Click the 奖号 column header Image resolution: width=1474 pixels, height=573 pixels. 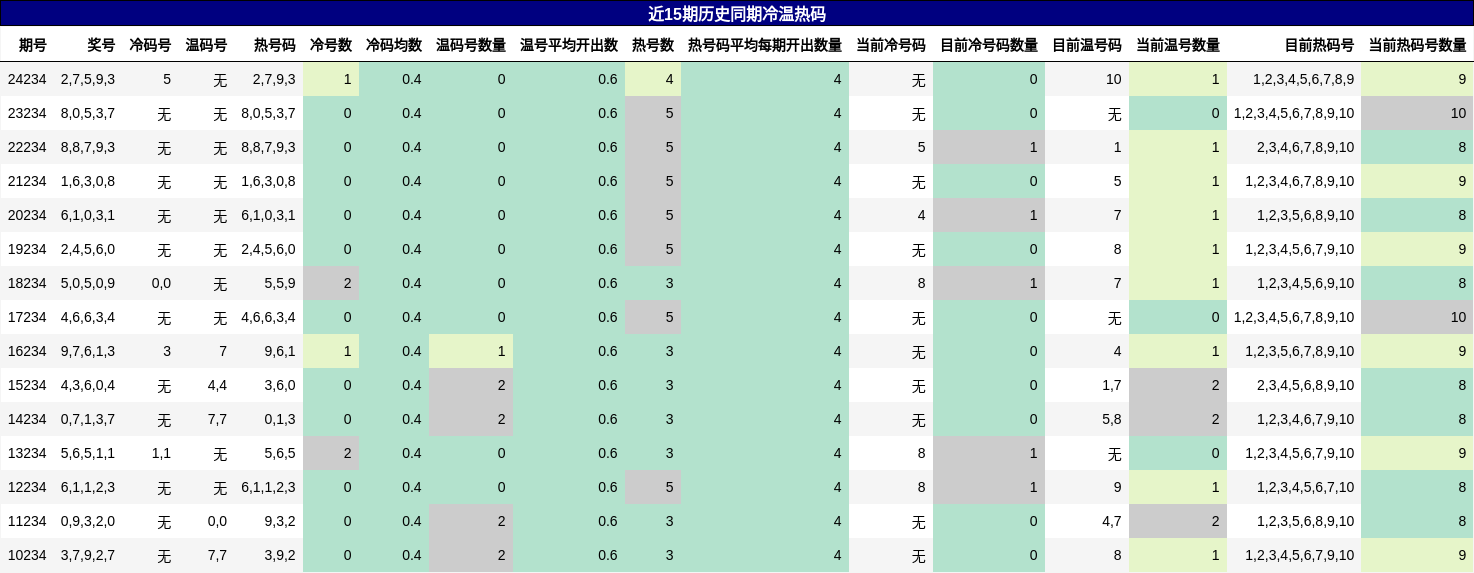tap(101, 45)
